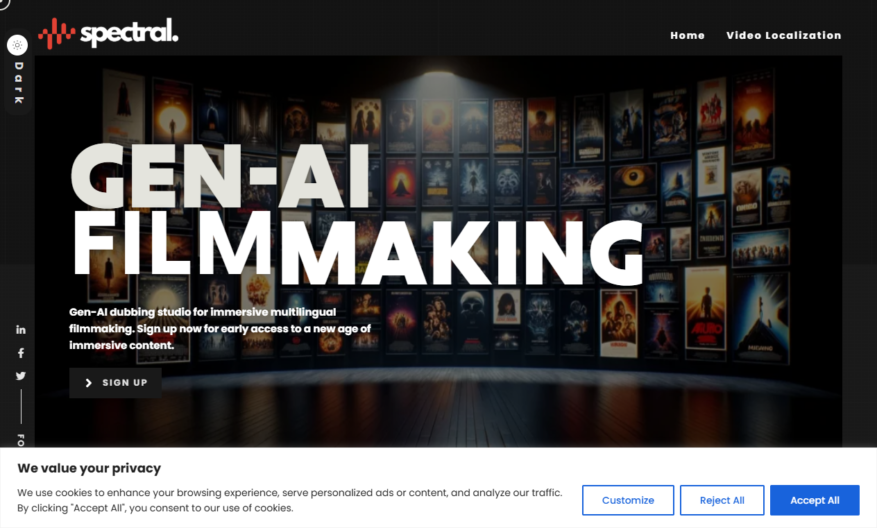Click the SIGN UP button
The height and width of the screenshot is (528, 877).
(115, 383)
